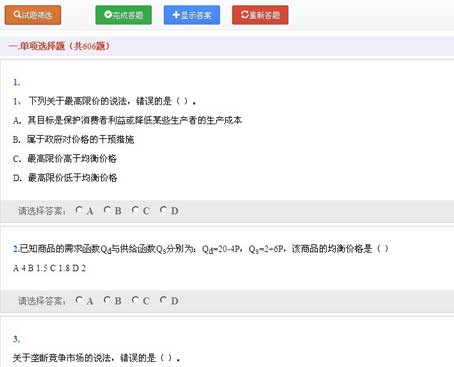Click option text A about 保护消费者利益
Image resolution: width=454 pixels, height=367 pixels.
(127, 120)
